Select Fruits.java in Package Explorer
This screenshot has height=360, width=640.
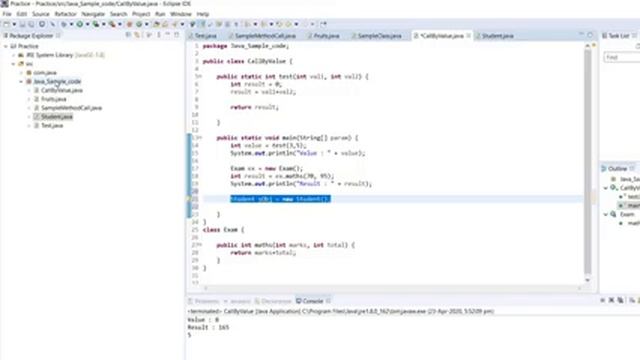(x=53, y=99)
